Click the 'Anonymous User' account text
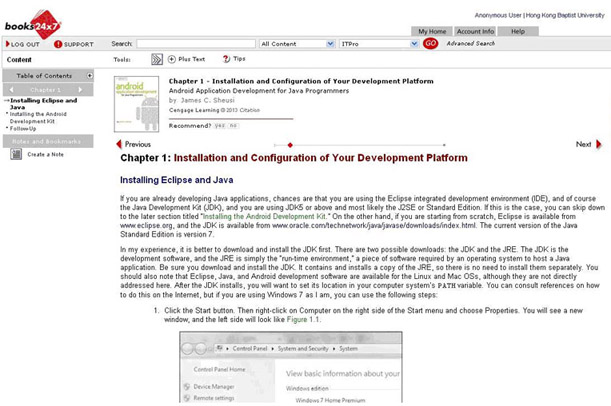Viewport: 611px width, 406px height. pyautogui.click(x=498, y=15)
